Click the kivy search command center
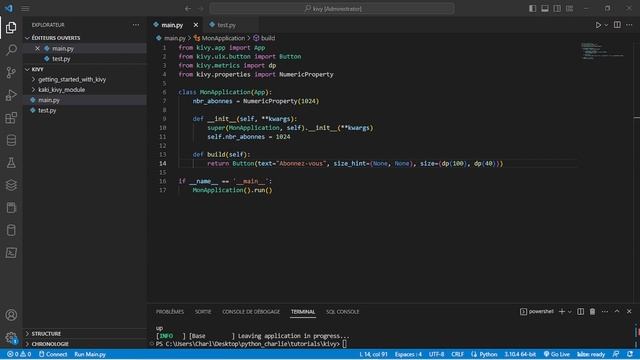 tap(332, 9)
